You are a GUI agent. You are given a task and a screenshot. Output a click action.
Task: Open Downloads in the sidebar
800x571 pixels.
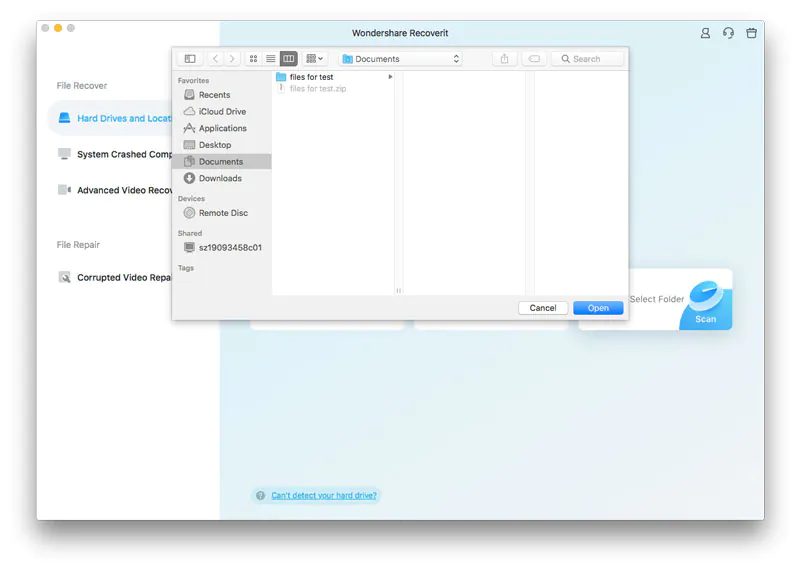[x=221, y=178]
